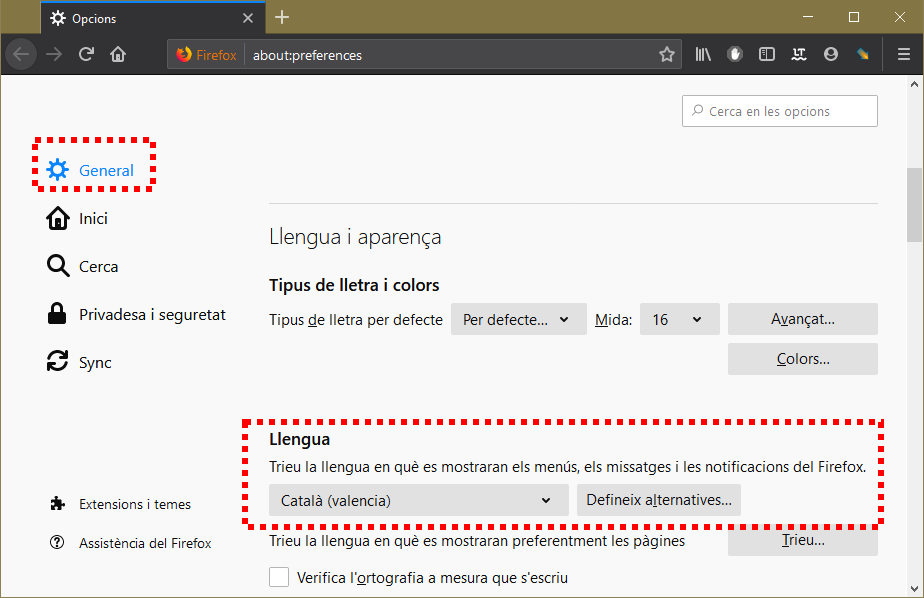The image size is (924, 598).
Task: Open the Mida size 16 dropdown
Action: 679,319
